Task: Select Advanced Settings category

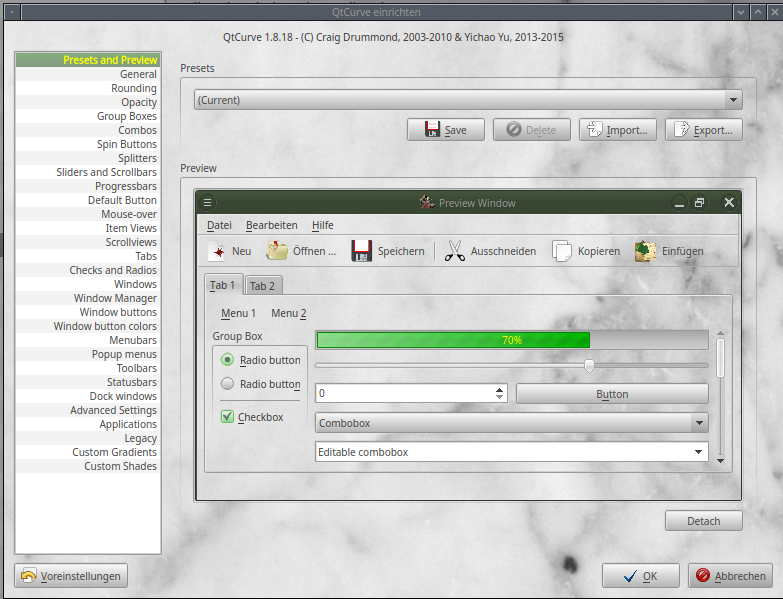Action: pos(88,409)
